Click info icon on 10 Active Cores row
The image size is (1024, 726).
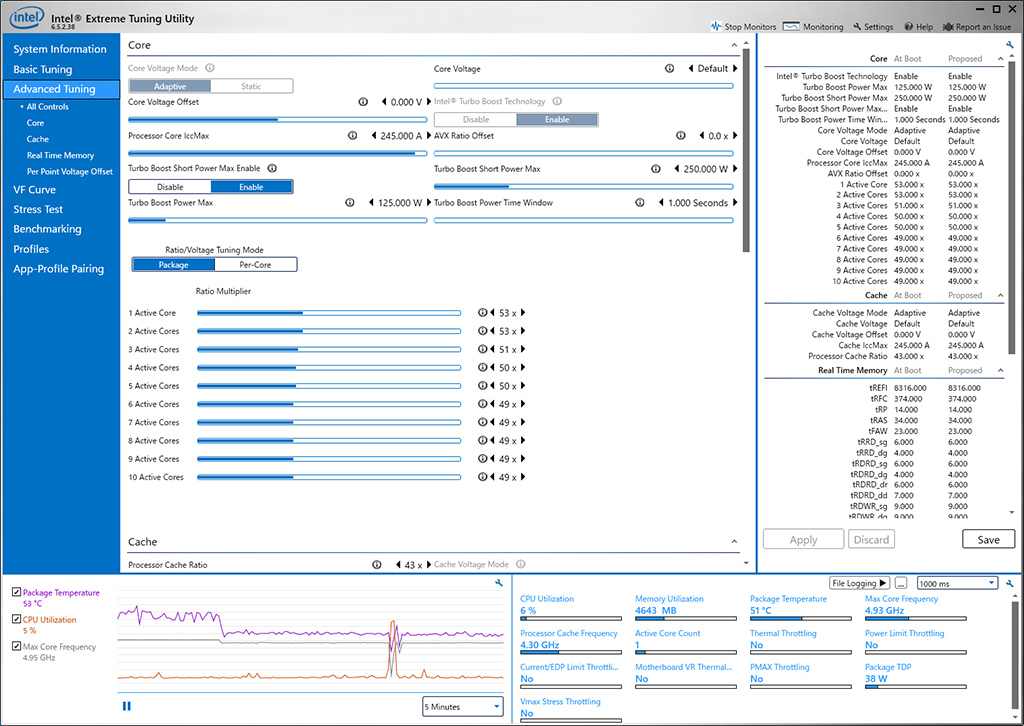pos(482,477)
